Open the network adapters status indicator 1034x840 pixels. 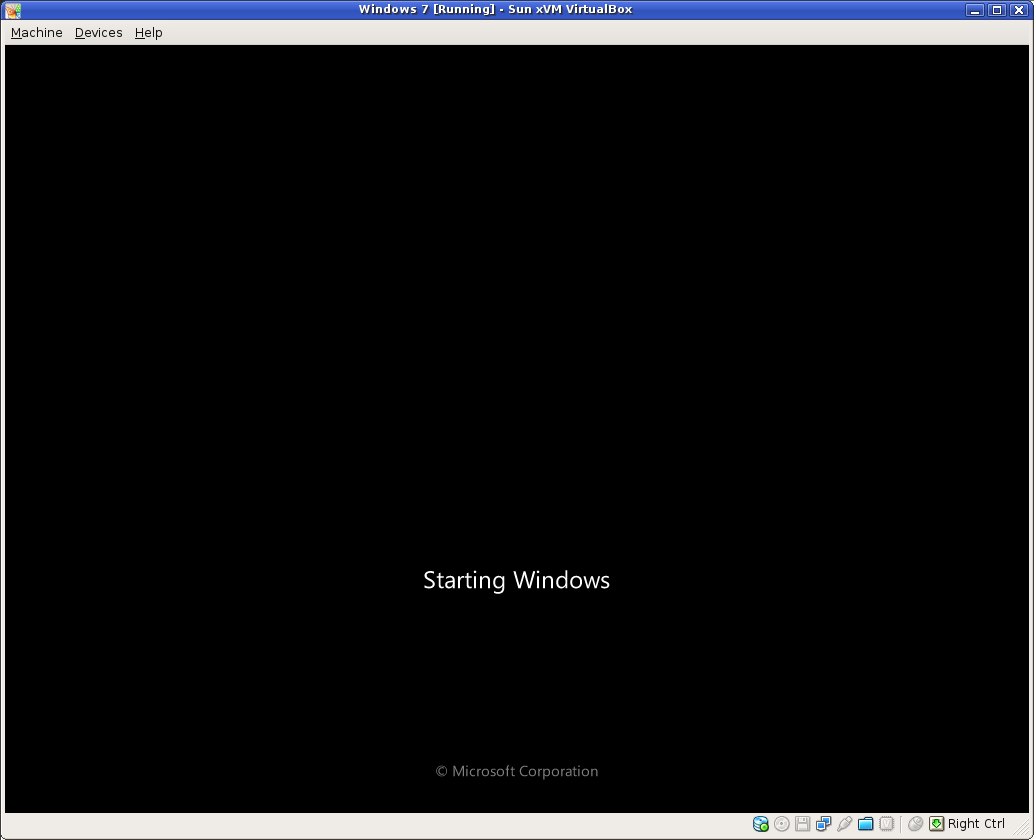[x=823, y=823]
